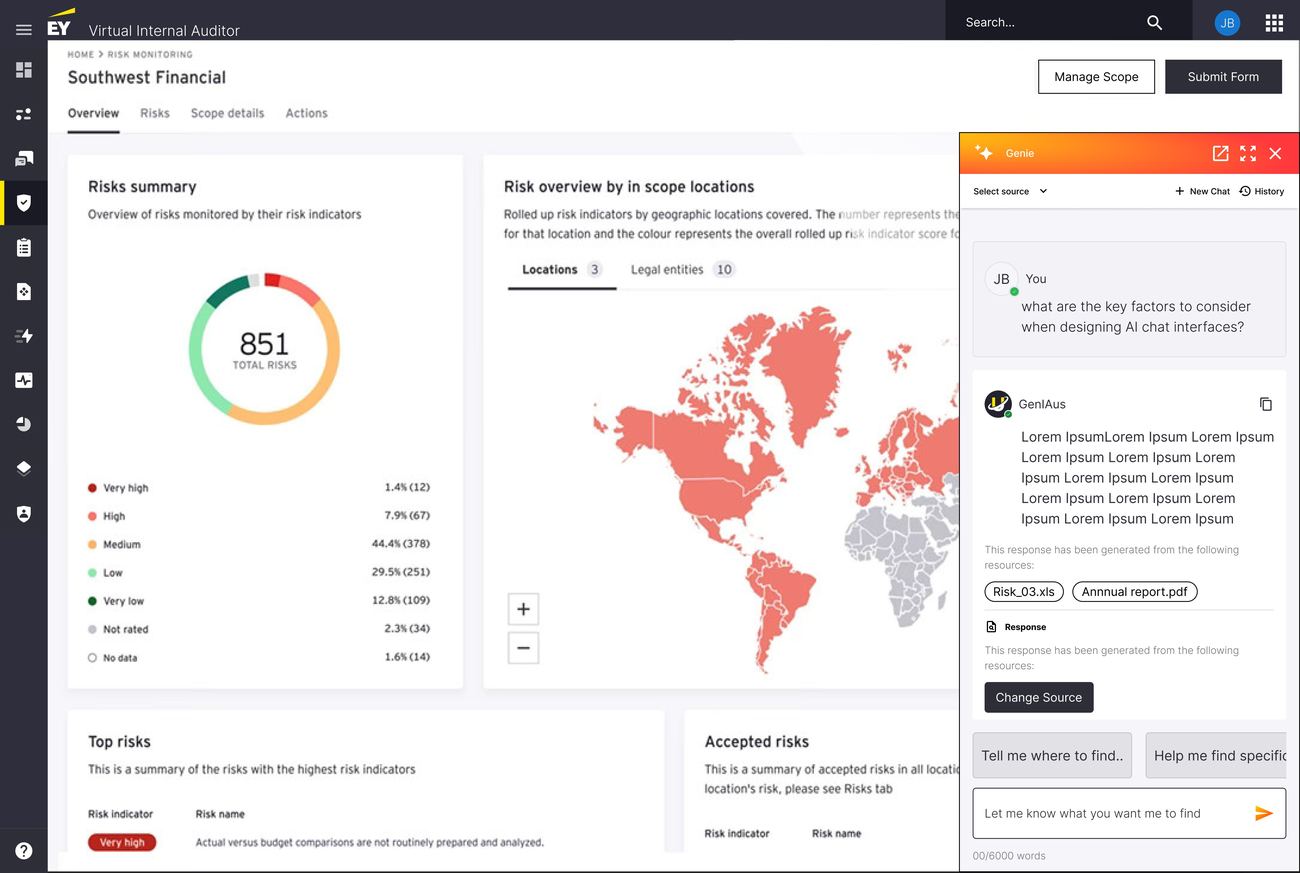
Task: Click the Response document icon
Action: click(x=991, y=627)
